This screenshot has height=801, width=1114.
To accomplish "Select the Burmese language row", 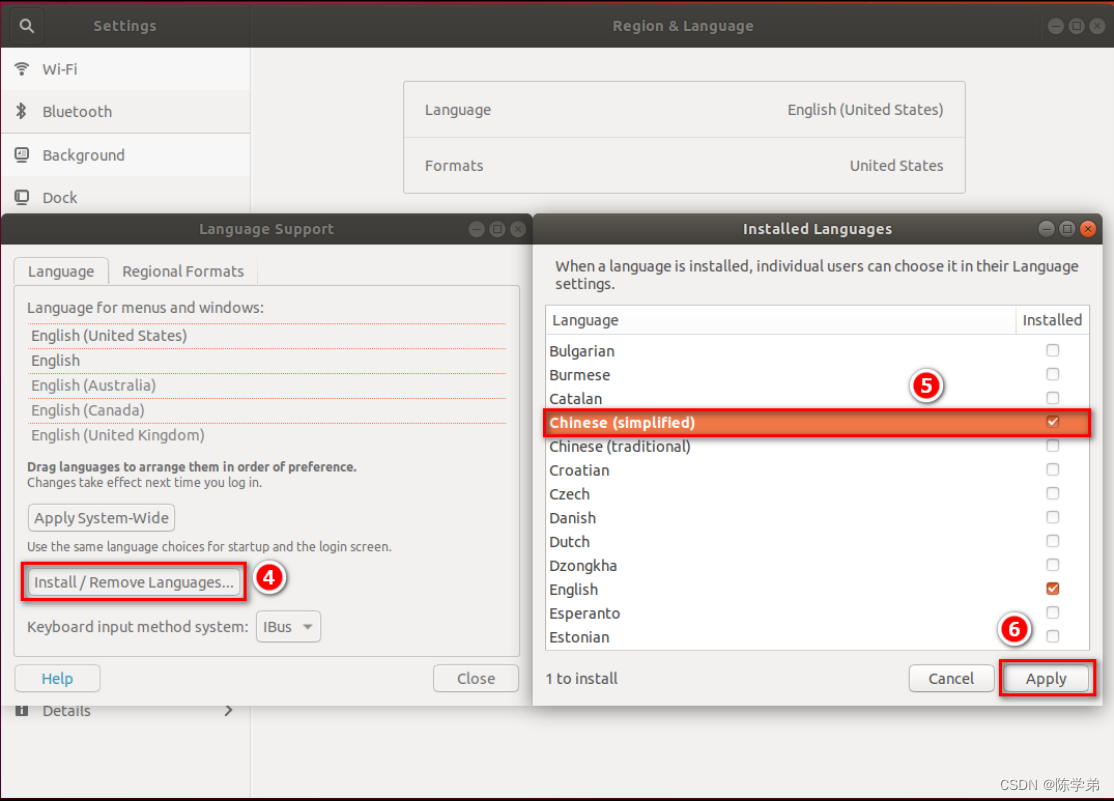I will (x=817, y=375).
